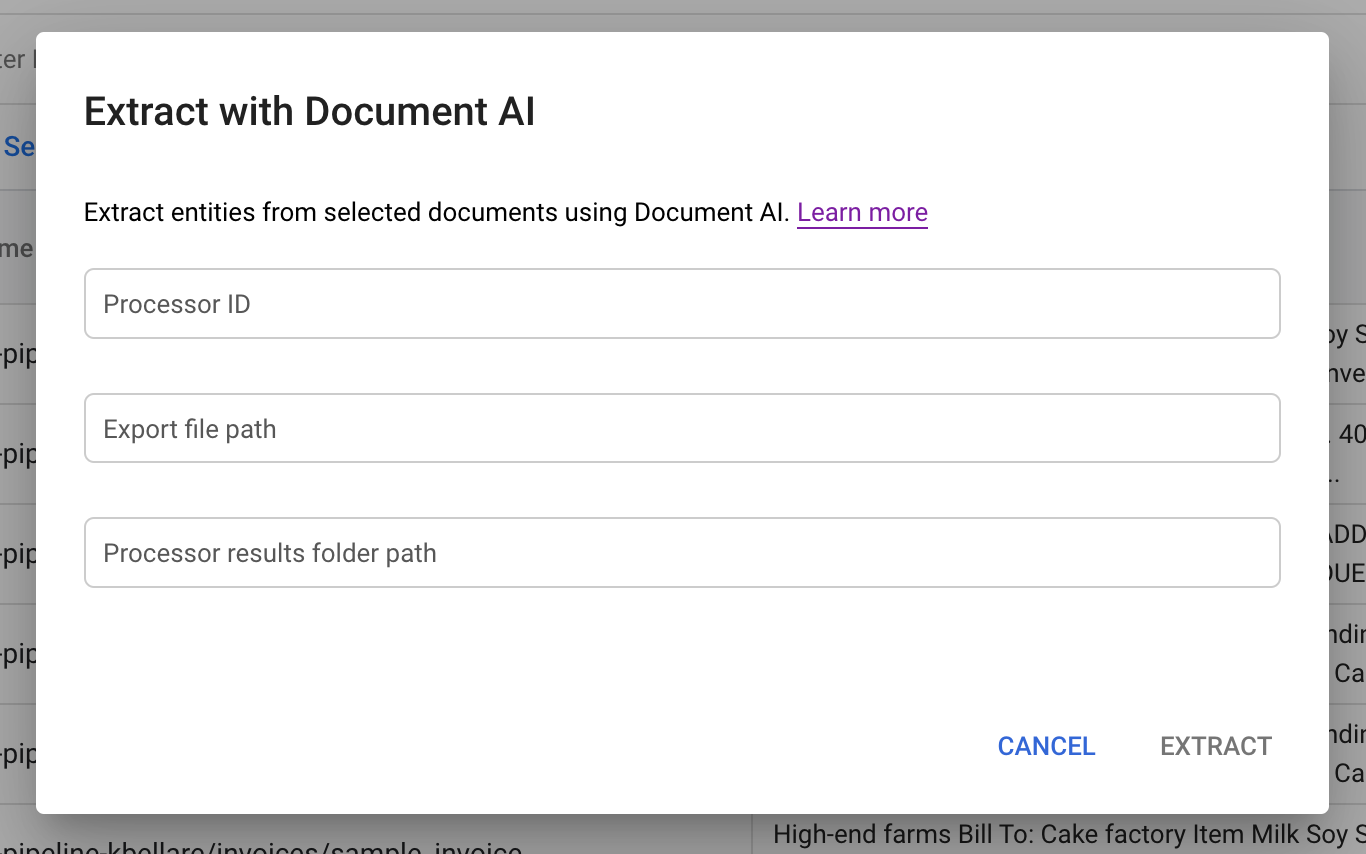Click the cut-off 'me' column header
Image resolution: width=1366 pixels, height=854 pixels.
17,248
